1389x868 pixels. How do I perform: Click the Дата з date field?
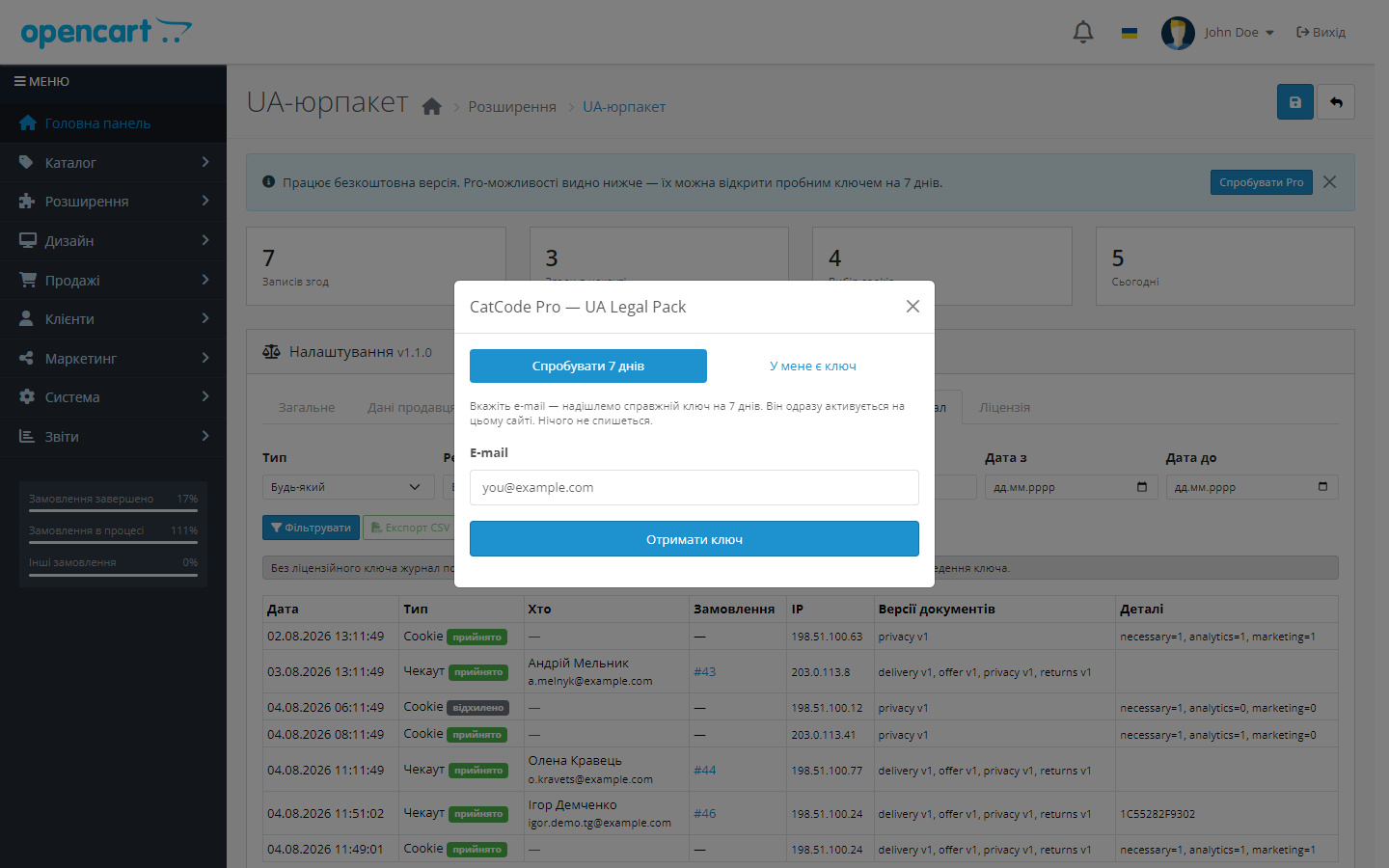coord(1071,487)
